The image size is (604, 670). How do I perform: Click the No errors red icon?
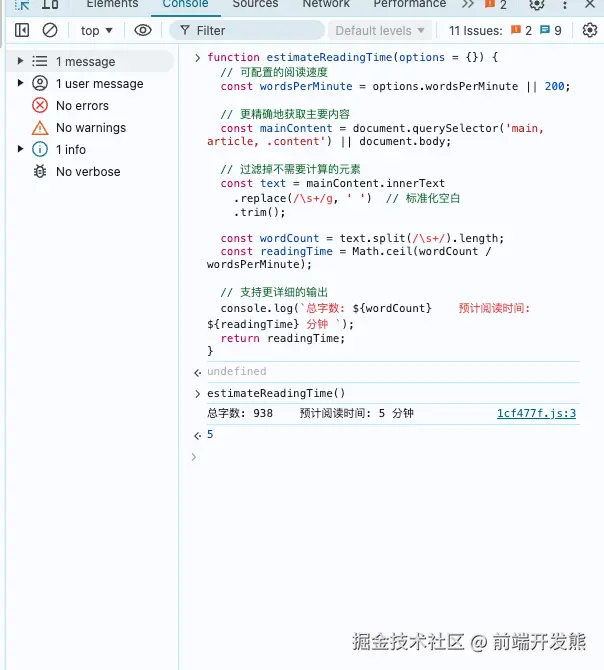(40, 105)
